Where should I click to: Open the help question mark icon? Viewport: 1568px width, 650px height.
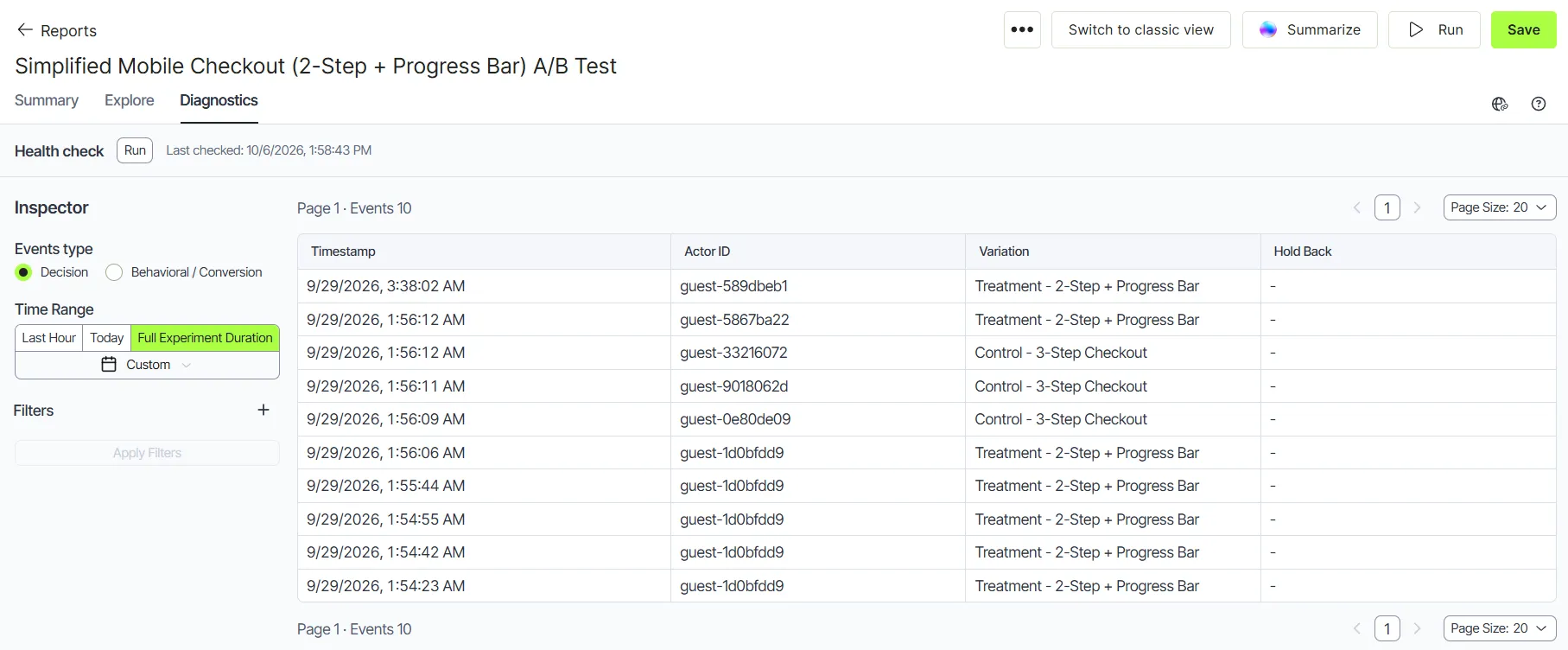pyautogui.click(x=1539, y=104)
